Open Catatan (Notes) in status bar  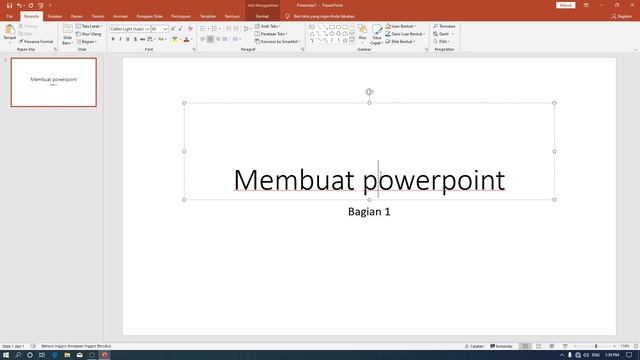pos(474,346)
